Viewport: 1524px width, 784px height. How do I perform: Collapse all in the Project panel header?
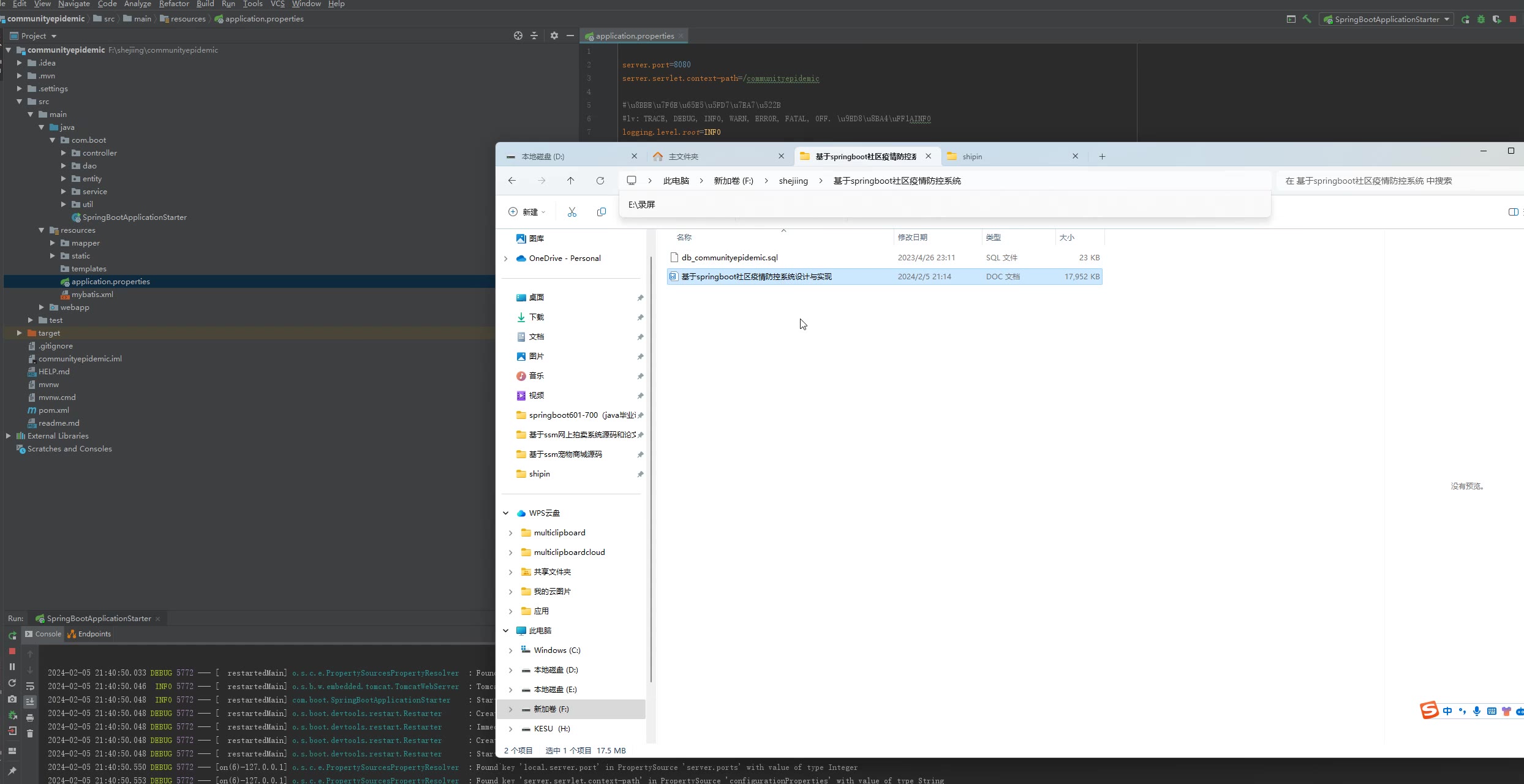coord(534,36)
